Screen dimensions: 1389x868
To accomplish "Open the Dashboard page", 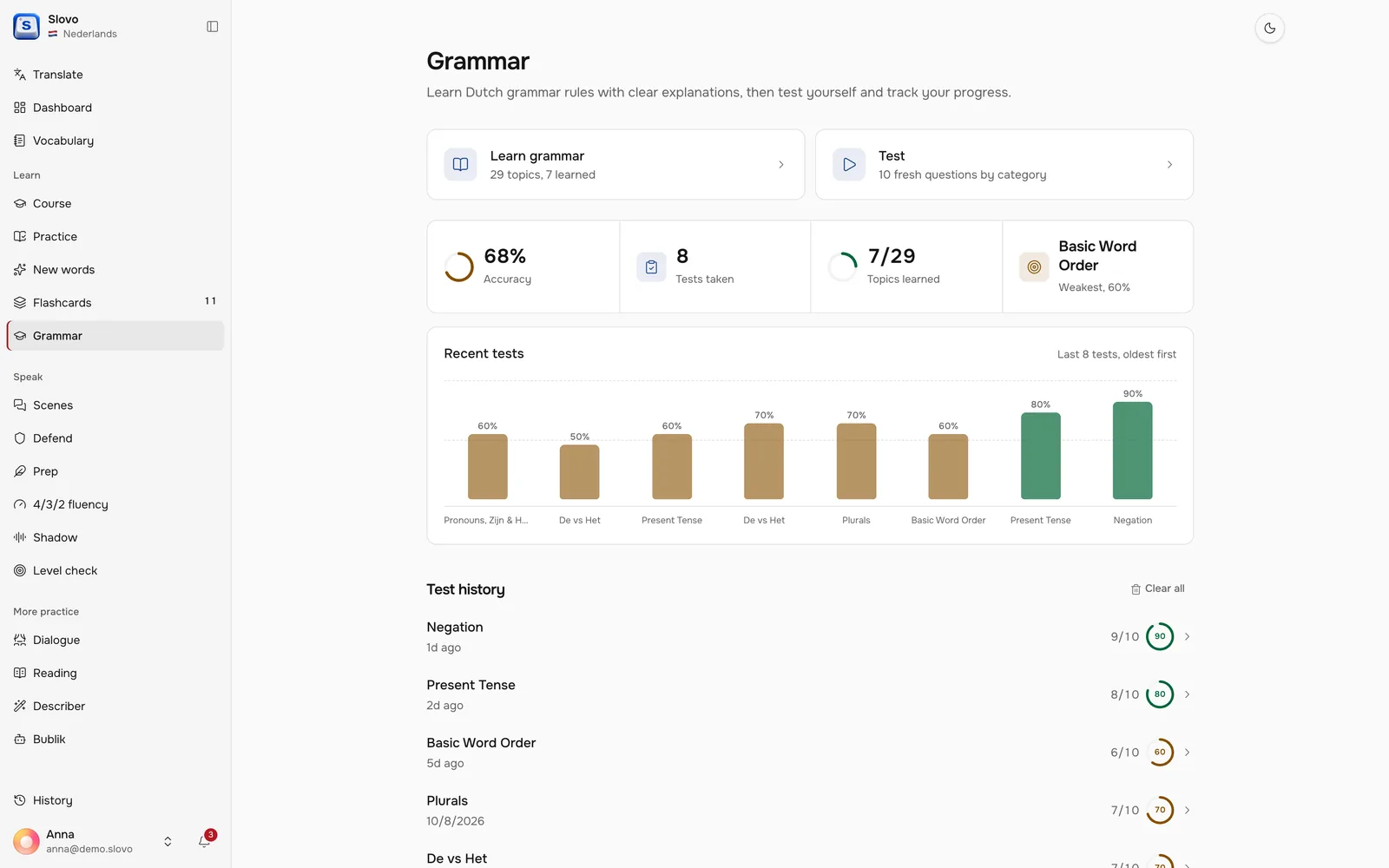I will pyautogui.click(x=115, y=108).
